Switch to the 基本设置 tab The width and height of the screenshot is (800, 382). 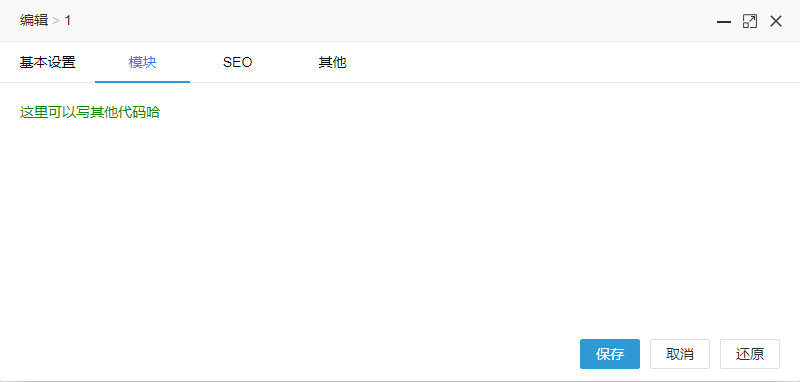point(47,62)
